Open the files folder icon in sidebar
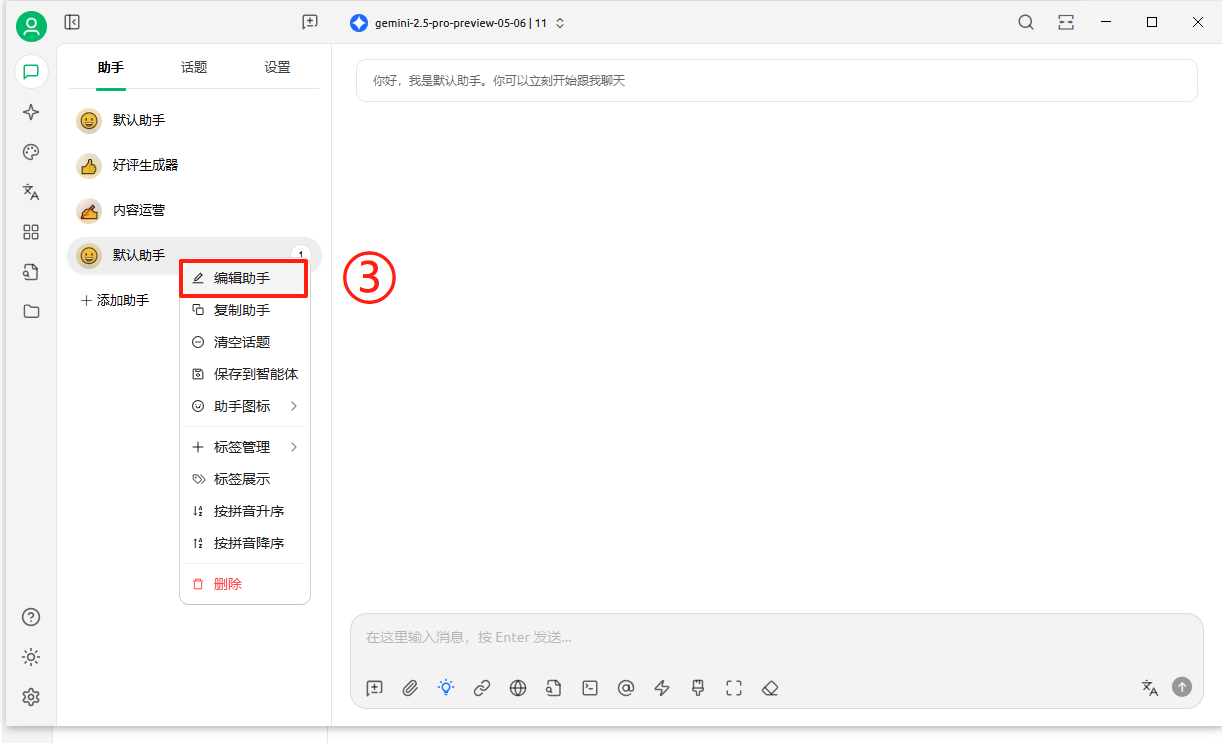Viewport: 1222px width, 743px height. (x=31, y=311)
